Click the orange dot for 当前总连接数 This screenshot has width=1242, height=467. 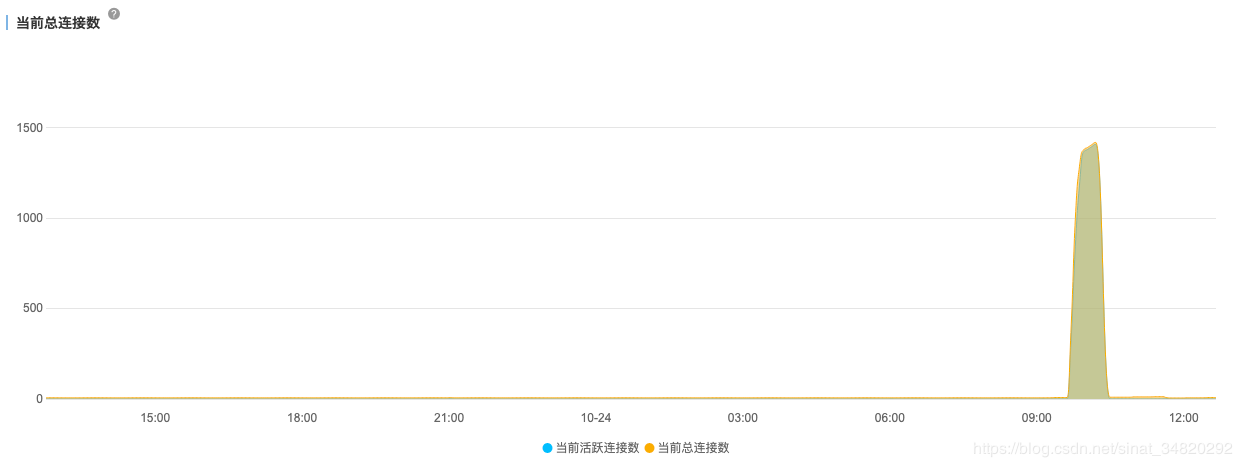(x=649, y=448)
